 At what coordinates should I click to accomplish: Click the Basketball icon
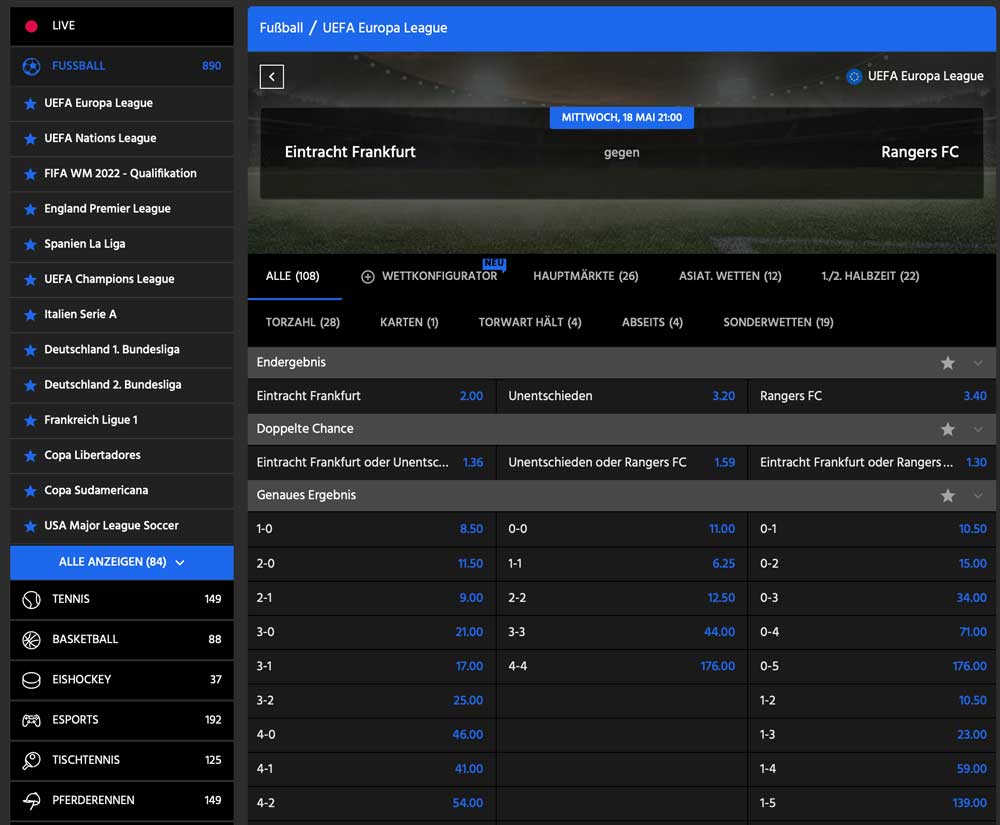coord(31,639)
